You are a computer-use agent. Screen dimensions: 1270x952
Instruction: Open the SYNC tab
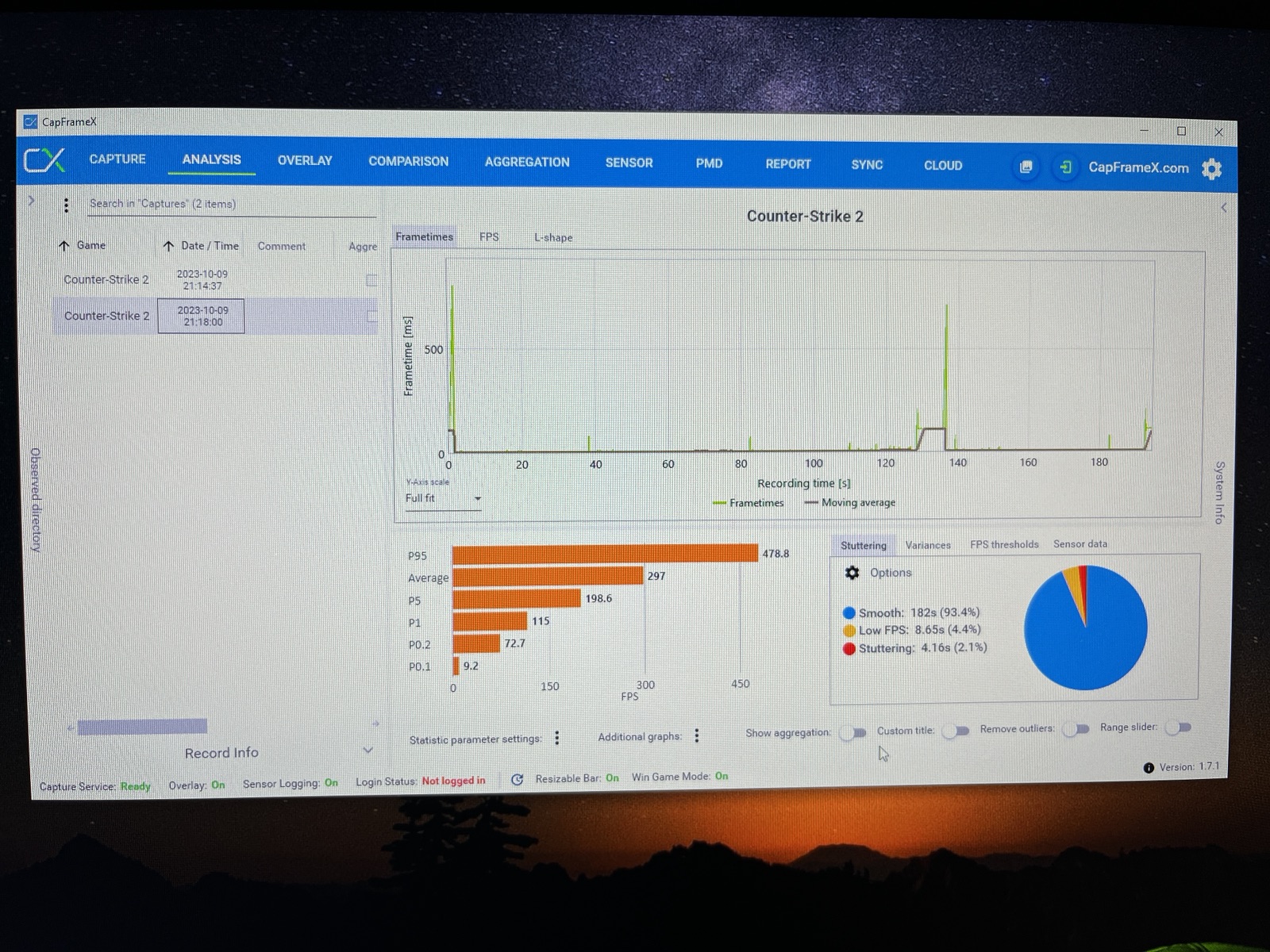click(x=867, y=165)
